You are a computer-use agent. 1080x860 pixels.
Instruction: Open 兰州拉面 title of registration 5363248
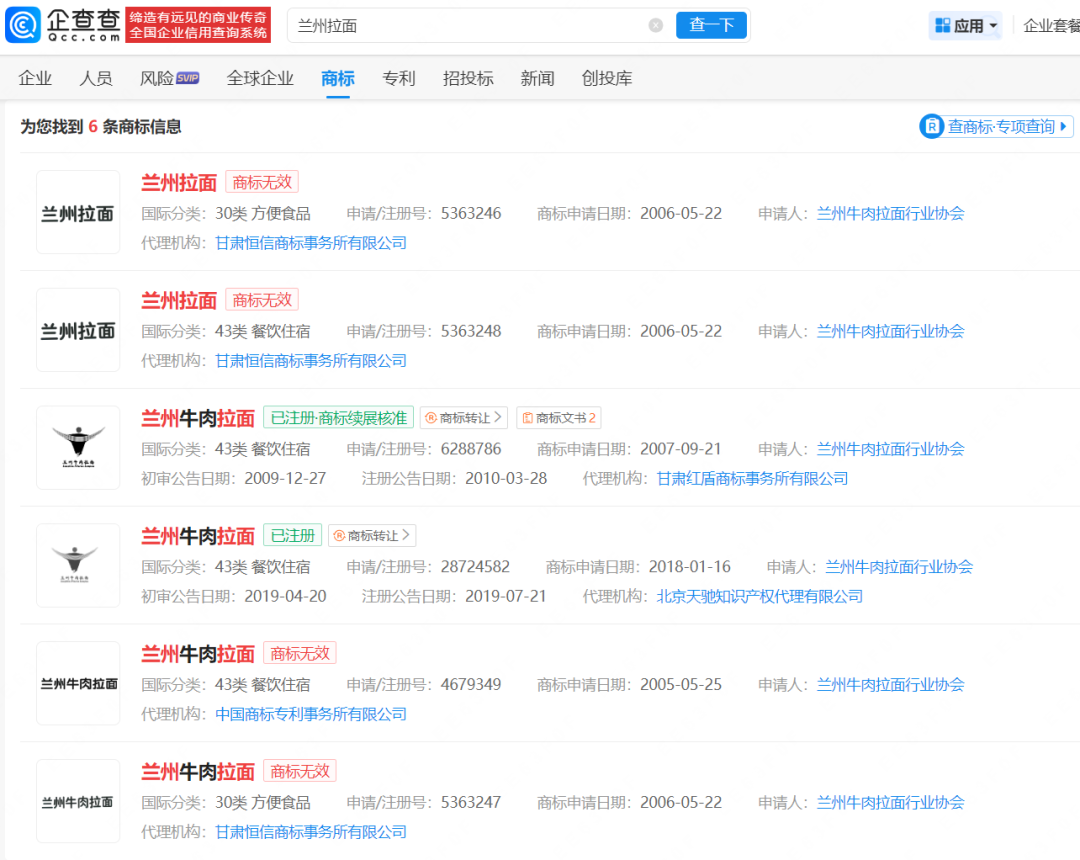click(x=179, y=300)
